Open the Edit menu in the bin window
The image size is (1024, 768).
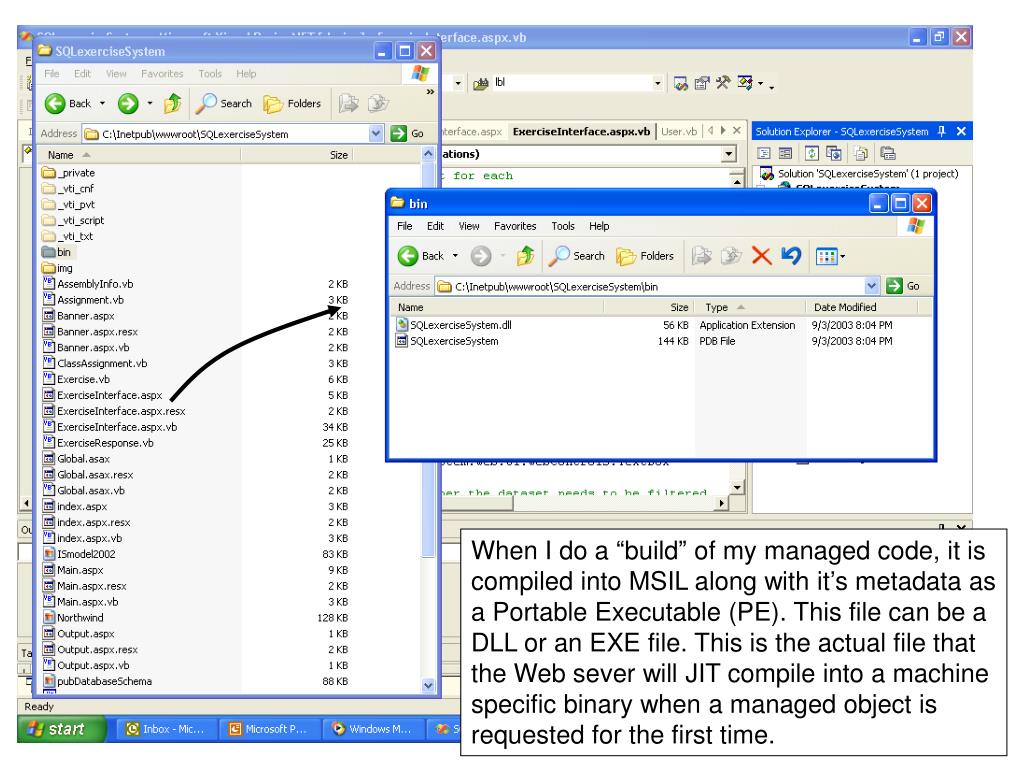(x=436, y=226)
